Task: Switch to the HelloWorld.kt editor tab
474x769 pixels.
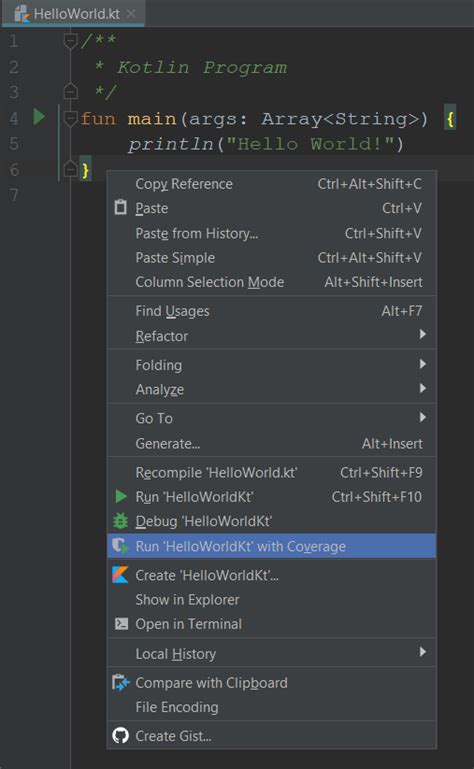Action: pyautogui.click(x=74, y=14)
